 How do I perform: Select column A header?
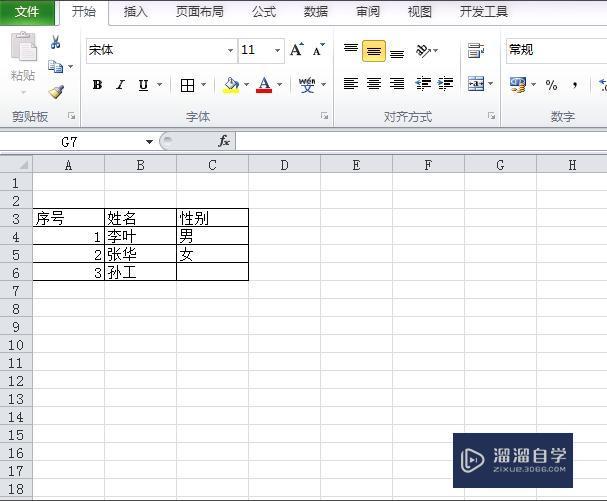click(69, 165)
